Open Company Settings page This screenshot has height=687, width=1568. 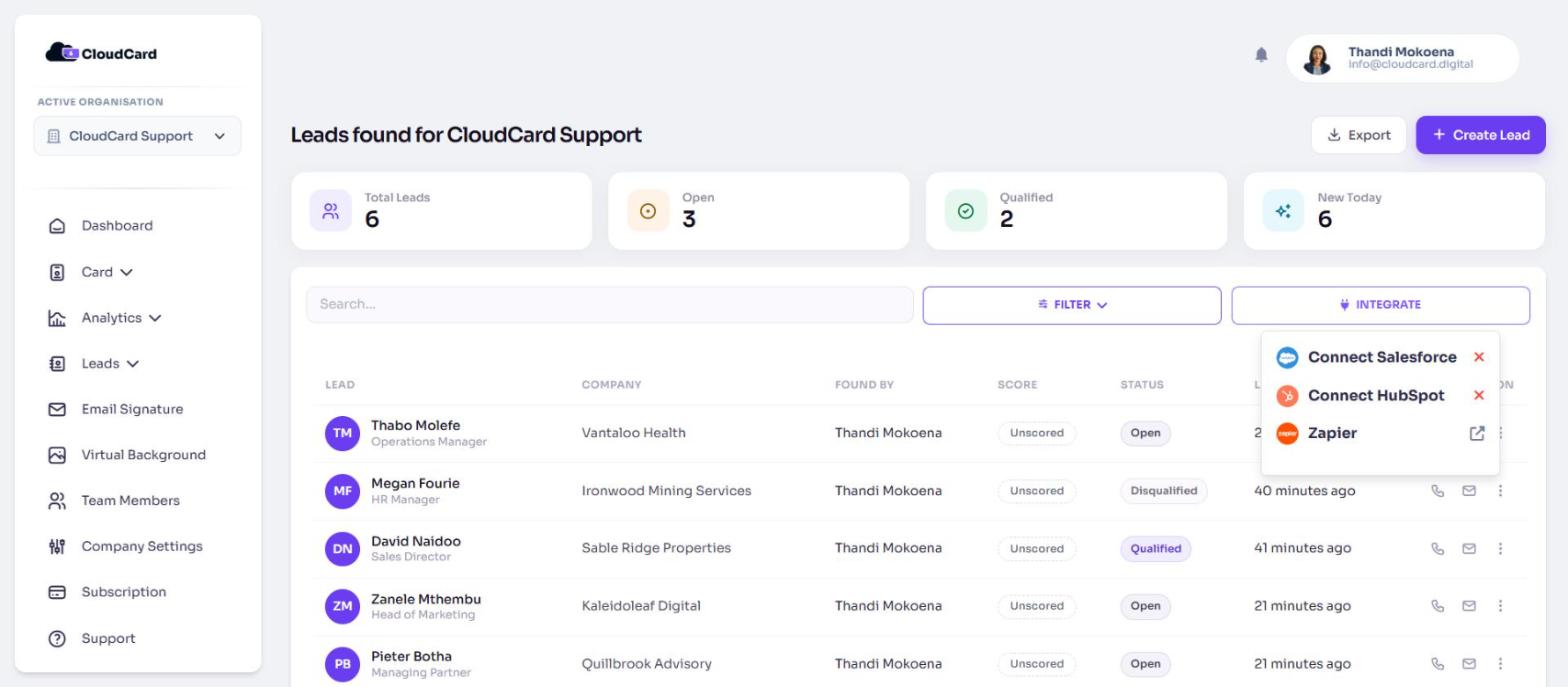point(142,546)
